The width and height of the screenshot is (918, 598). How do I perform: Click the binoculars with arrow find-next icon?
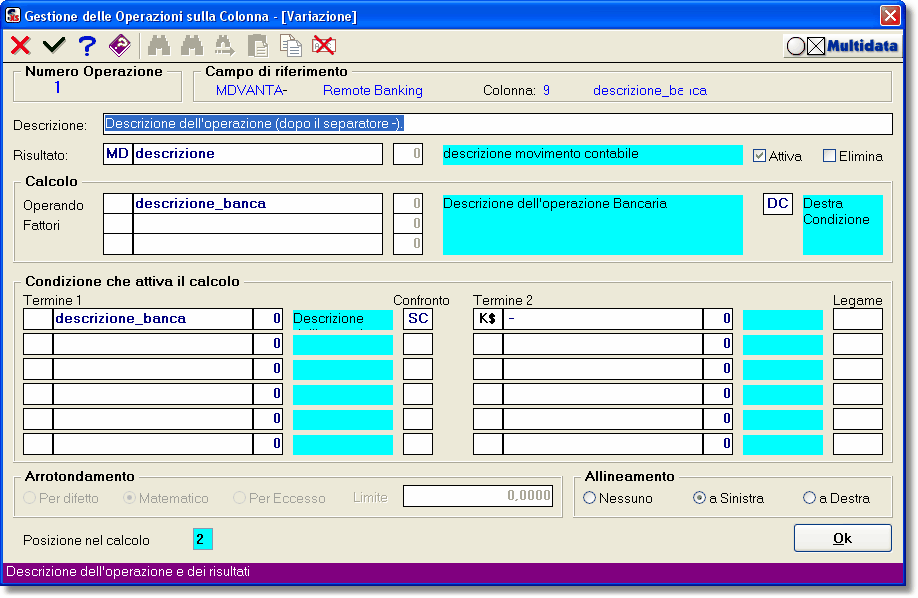(x=225, y=45)
